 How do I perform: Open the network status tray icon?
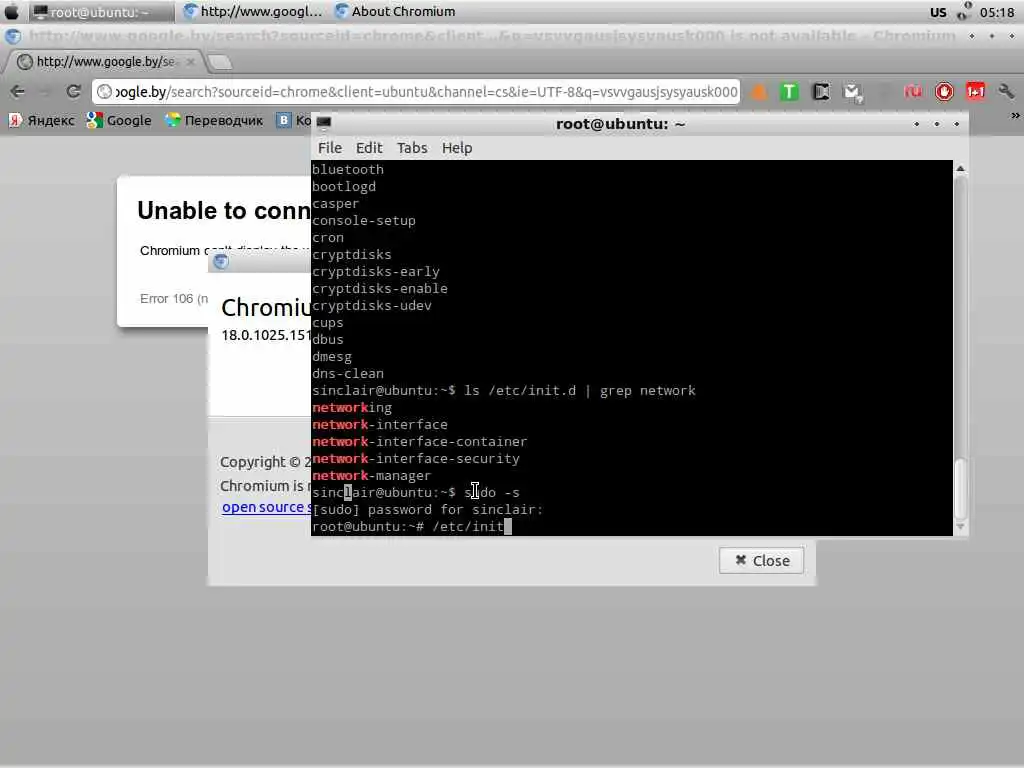tap(964, 12)
